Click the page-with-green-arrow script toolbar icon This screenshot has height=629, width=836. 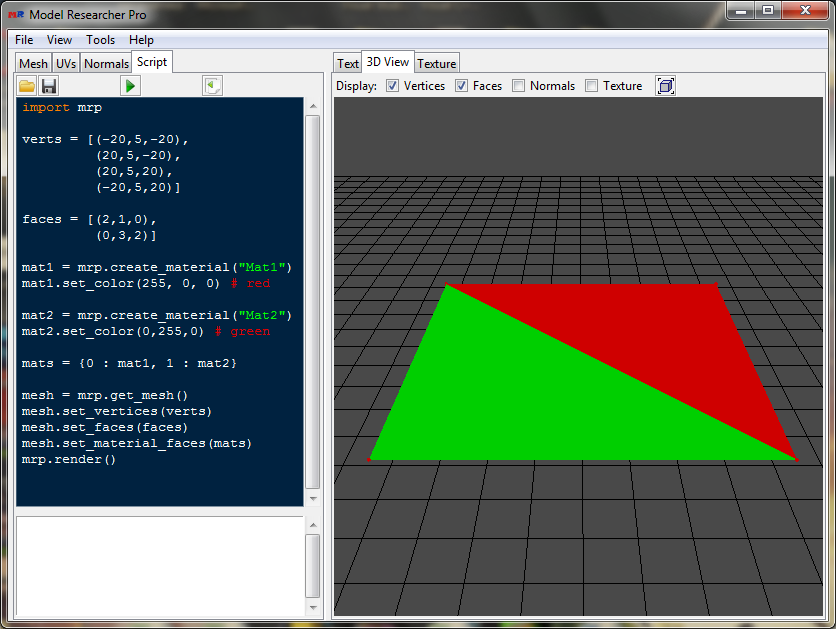[212, 86]
